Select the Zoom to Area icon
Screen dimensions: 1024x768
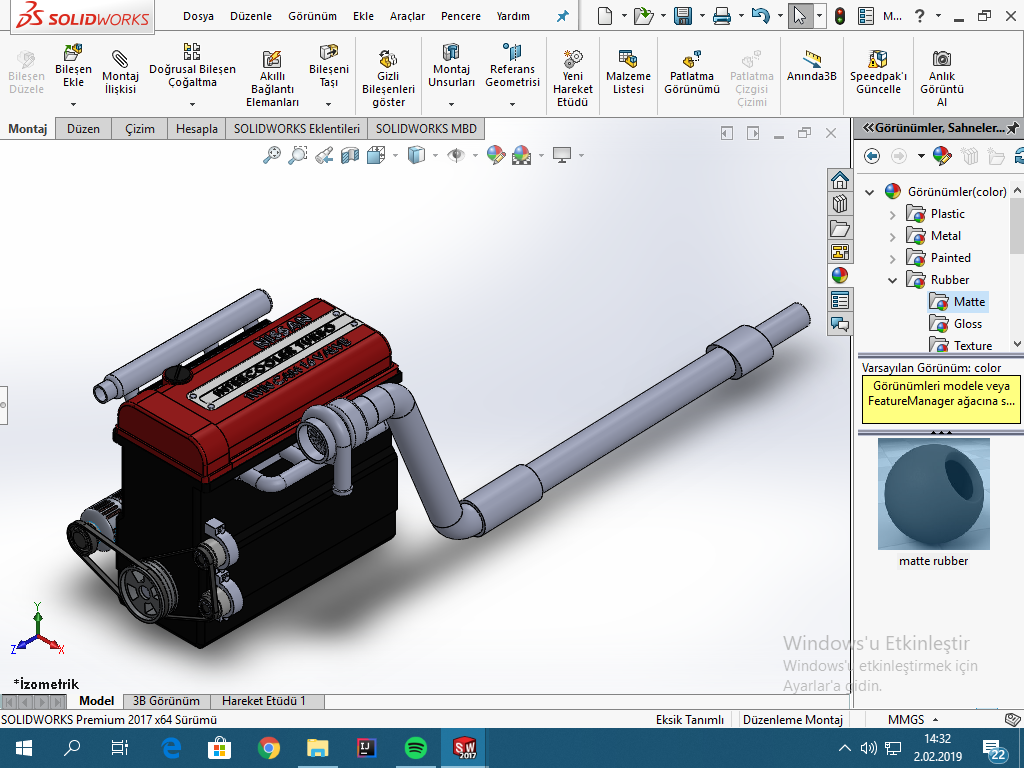pyautogui.click(x=298, y=155)
